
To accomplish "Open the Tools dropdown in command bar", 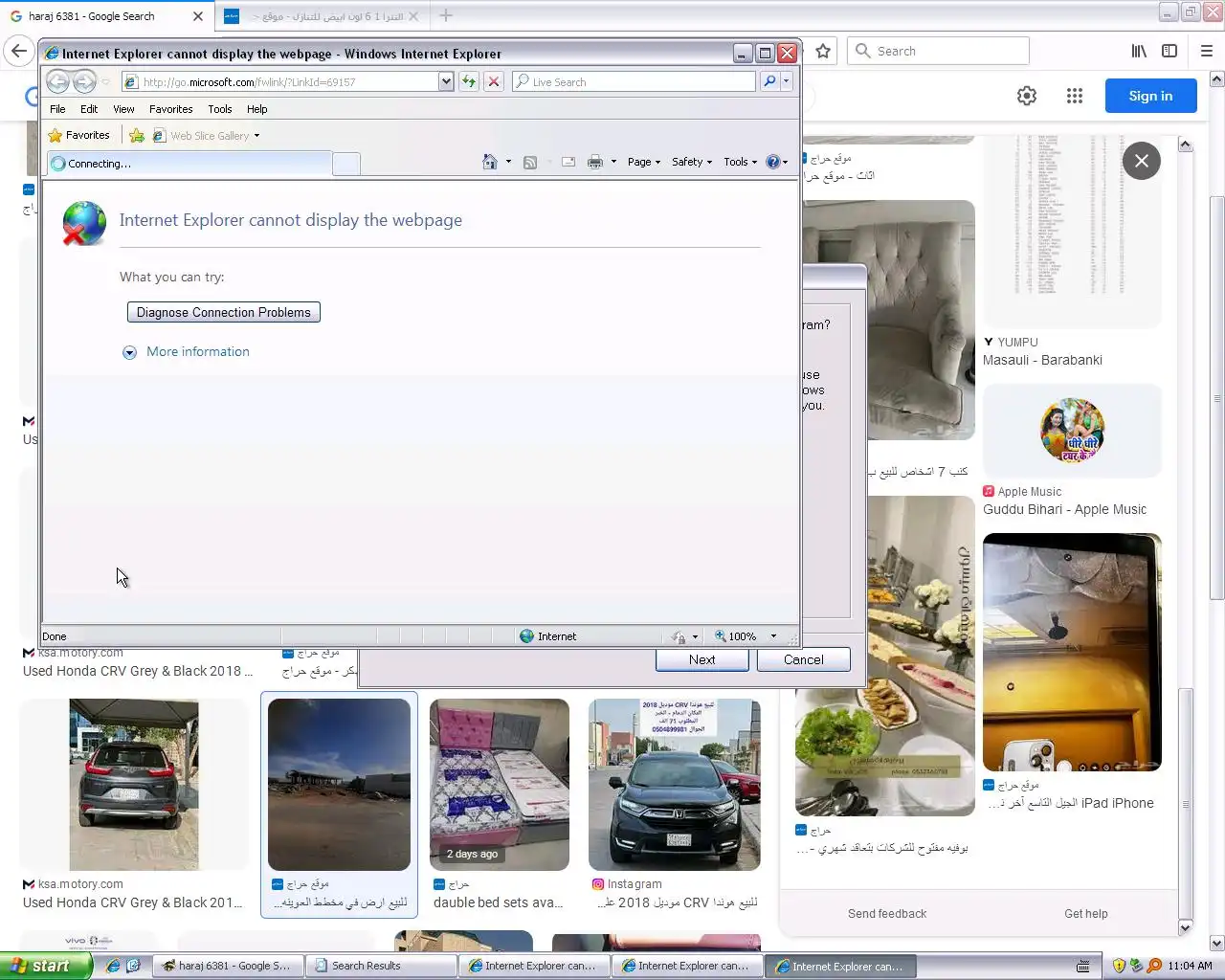I will tap(741, 162).
